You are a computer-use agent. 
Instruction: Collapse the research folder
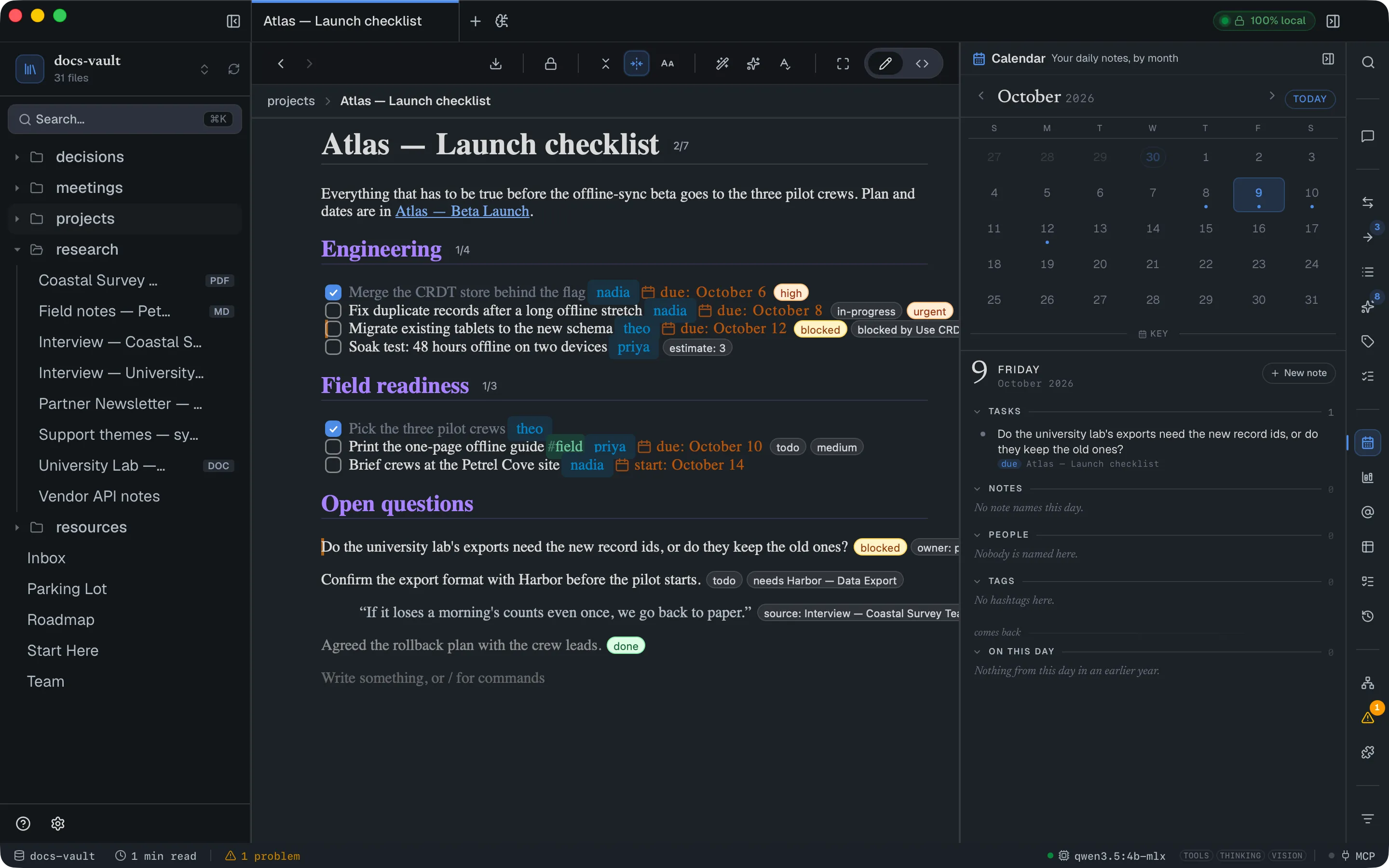(17, 249)
